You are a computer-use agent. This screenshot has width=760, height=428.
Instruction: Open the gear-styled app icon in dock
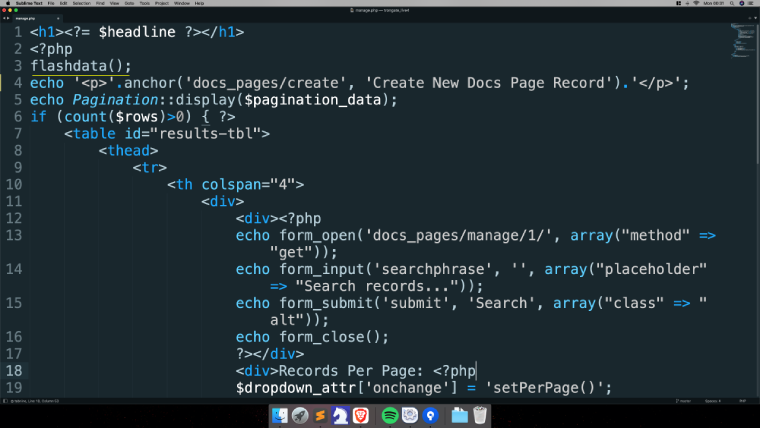point(410,415)
